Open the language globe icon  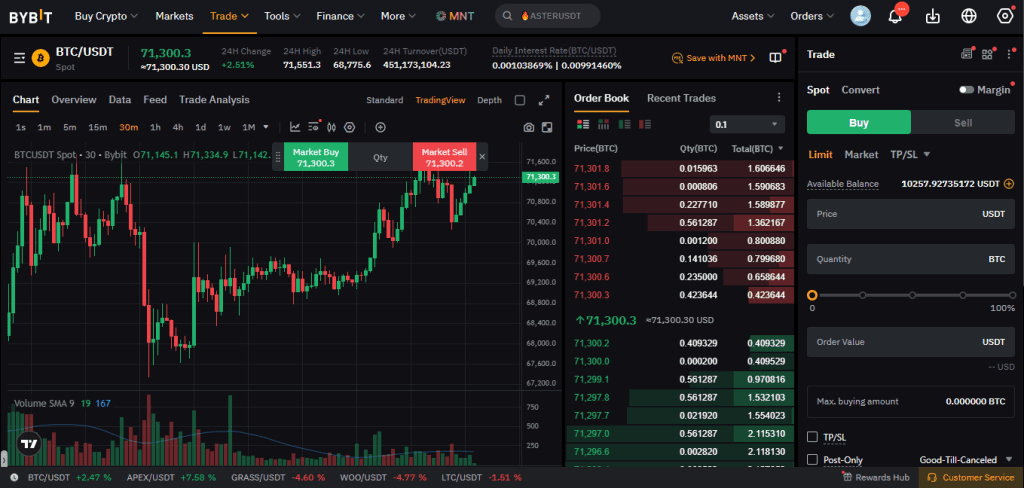tap(969, 16)
